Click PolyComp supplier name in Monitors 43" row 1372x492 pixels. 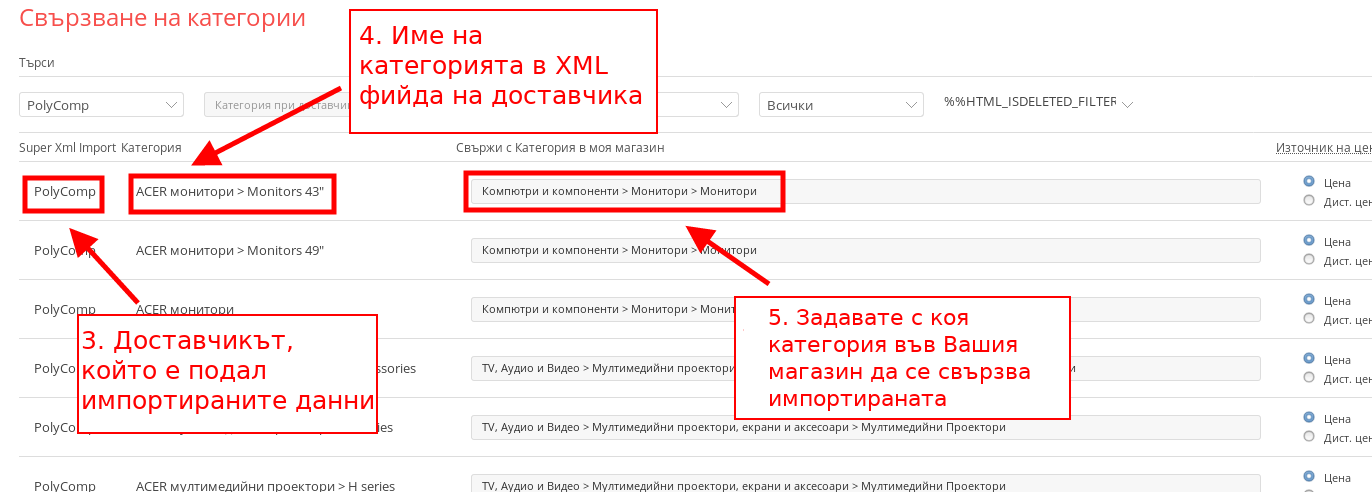pos(65,191)
